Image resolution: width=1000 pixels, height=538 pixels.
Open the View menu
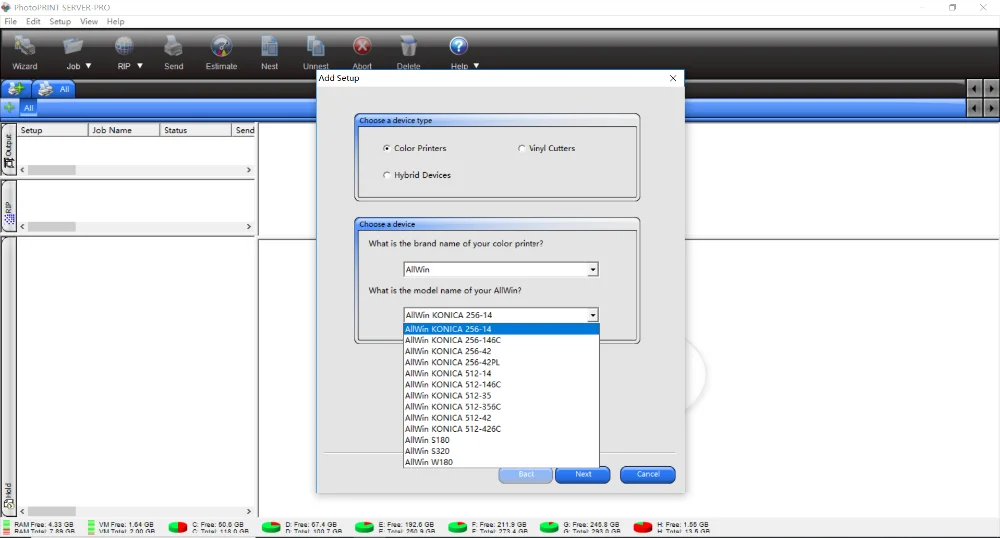(x=89, y=21)
